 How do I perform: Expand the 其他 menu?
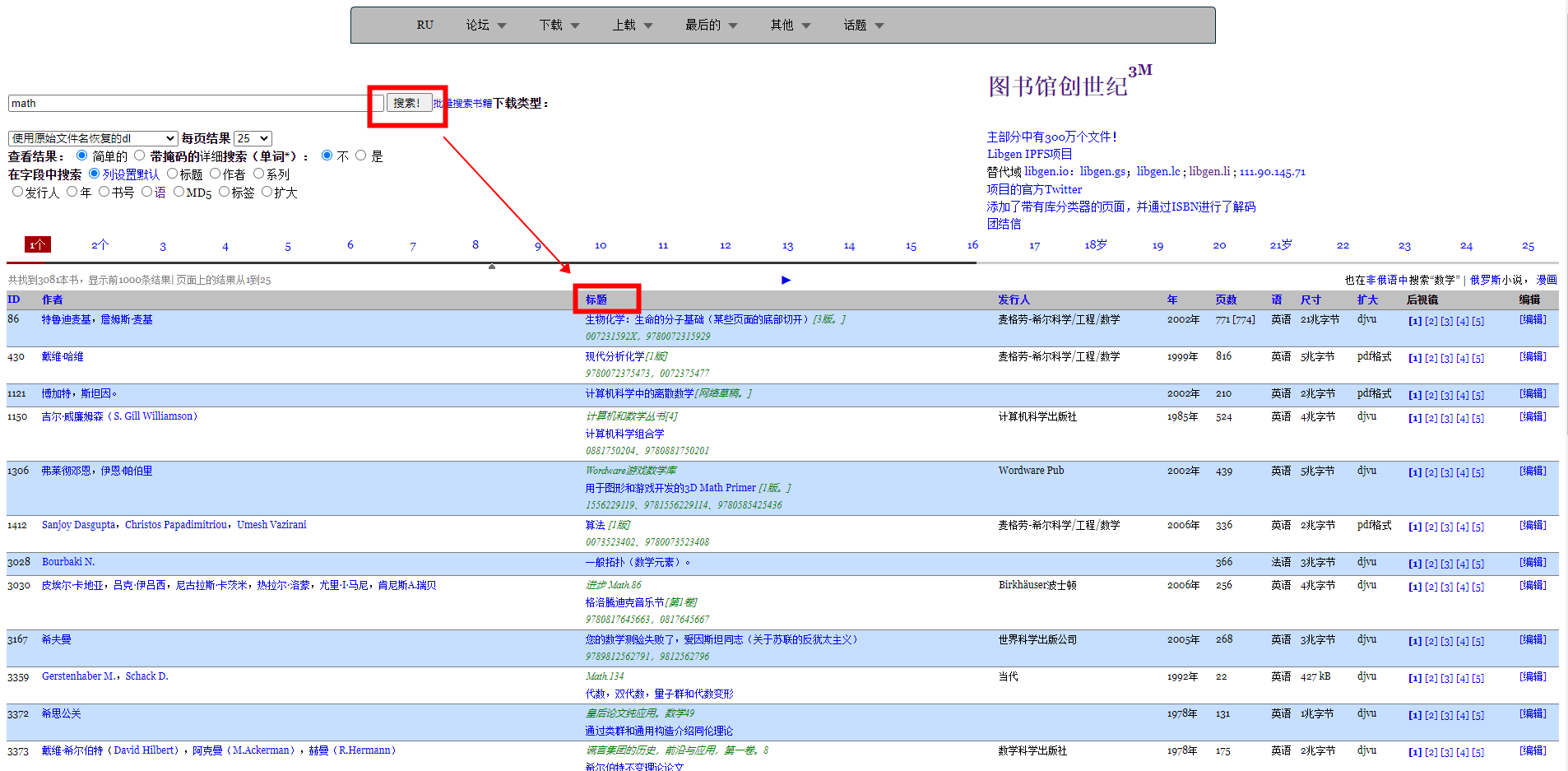coord(791,26)
